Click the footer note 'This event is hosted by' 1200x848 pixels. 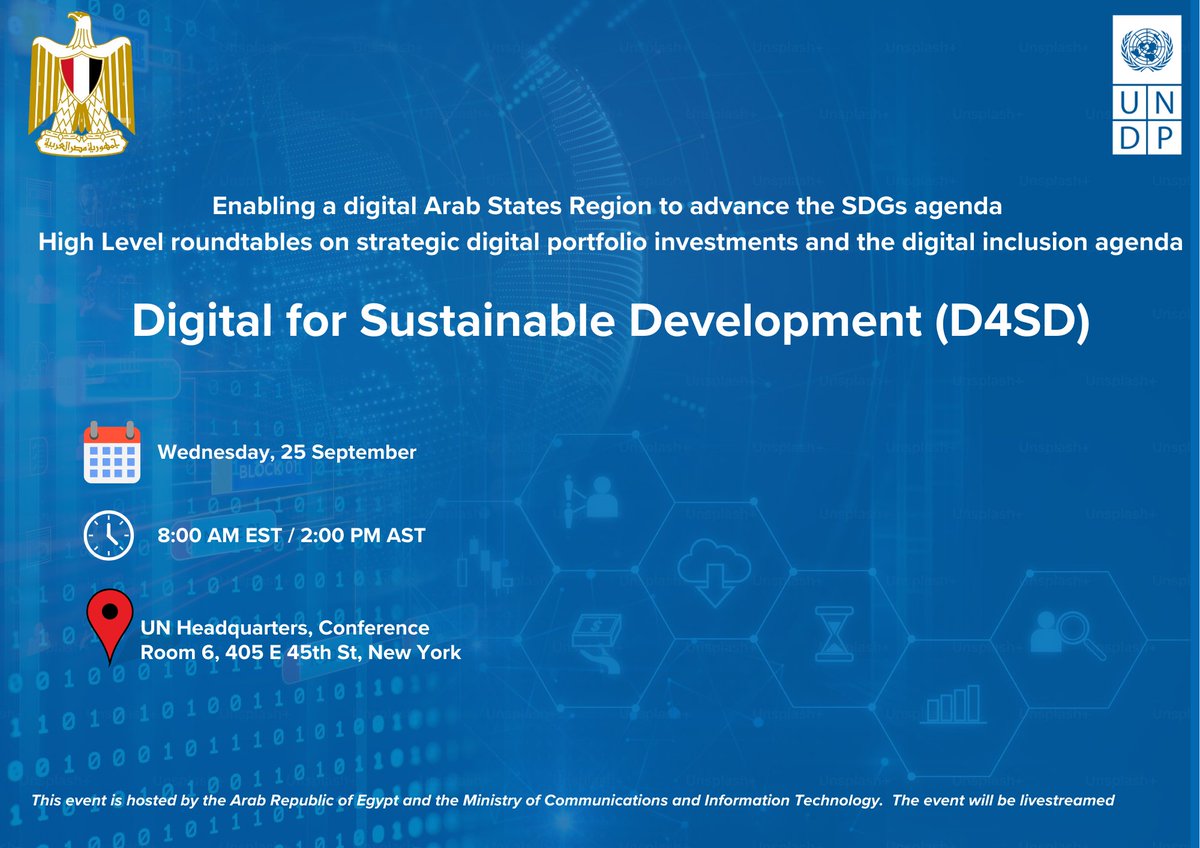[573, 802]
